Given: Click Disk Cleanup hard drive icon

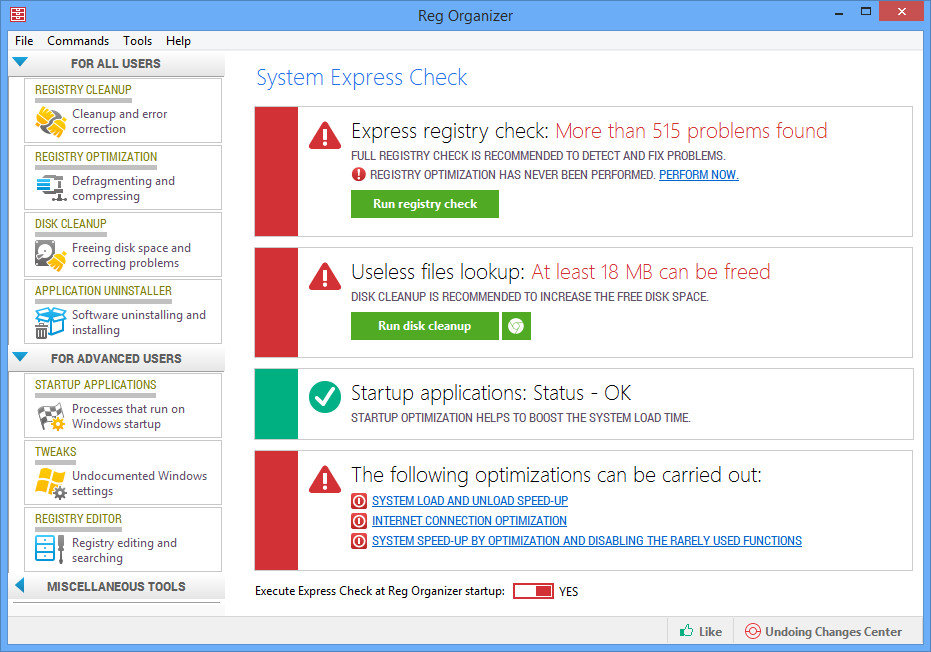Looking at the screenshot, I should point(50,255).
